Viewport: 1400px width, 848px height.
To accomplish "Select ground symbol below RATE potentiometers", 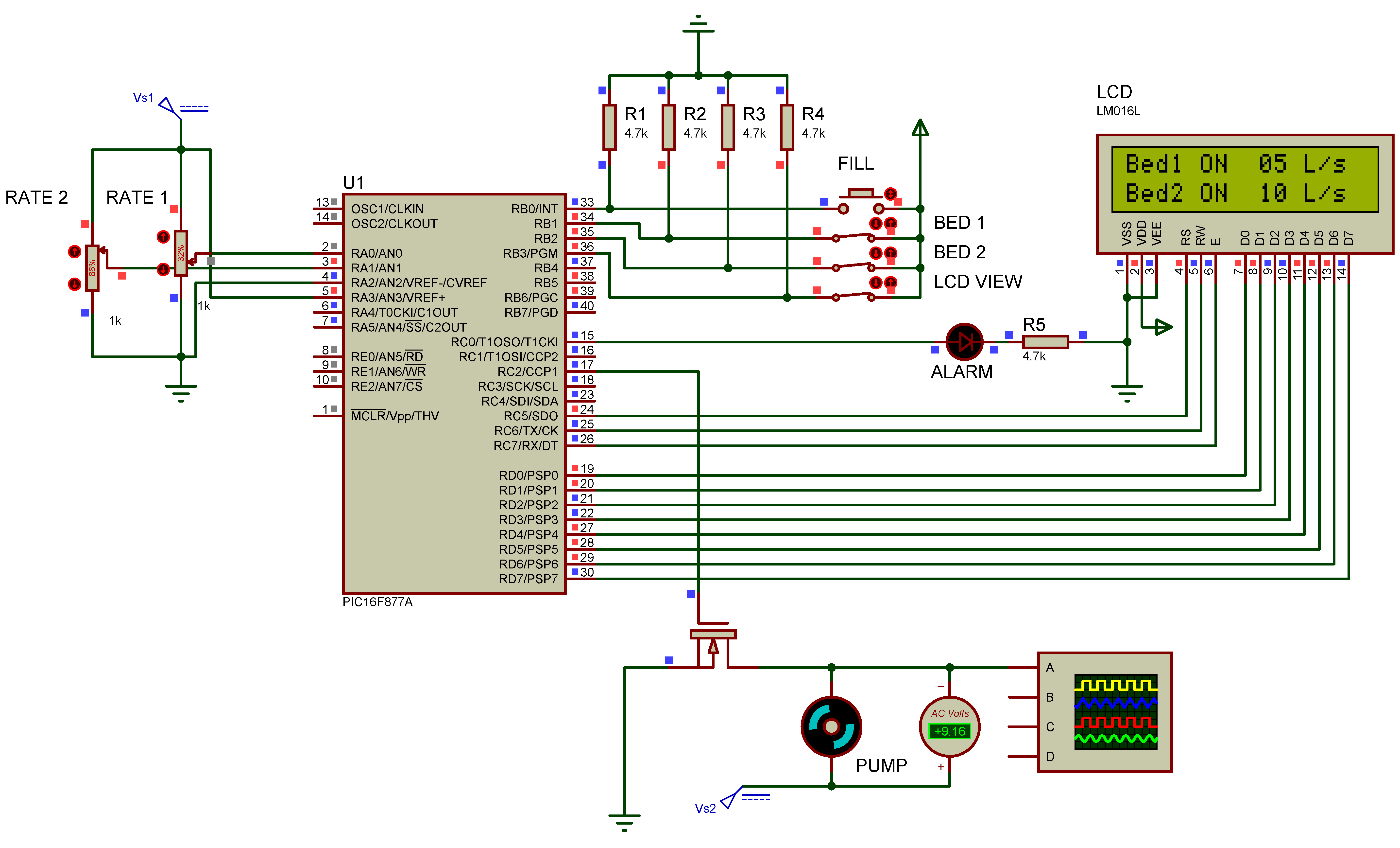I will tap(181, 393).
